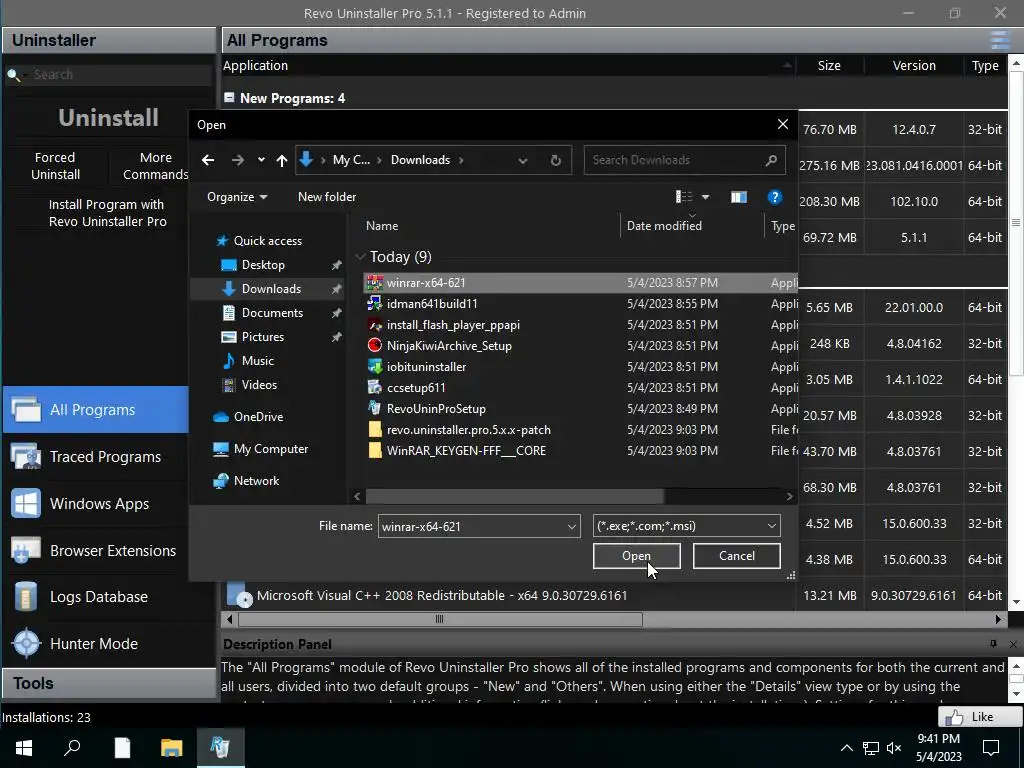This screenshot has height=768, width=1024.
Task: Open the File name combo box dropdown
Action: coord(571,526)
